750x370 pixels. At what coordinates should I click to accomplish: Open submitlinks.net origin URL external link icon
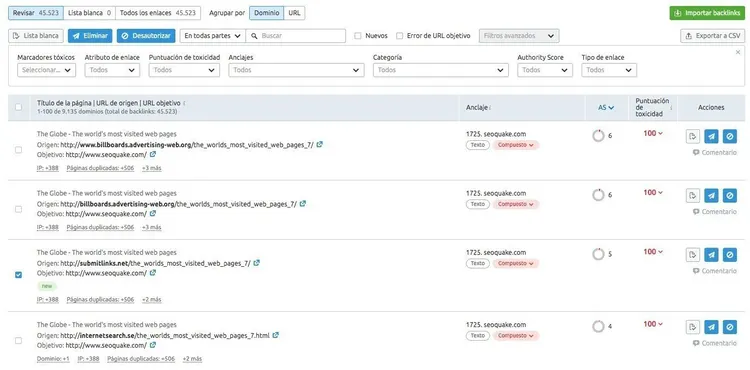click(x=256, y=263)
